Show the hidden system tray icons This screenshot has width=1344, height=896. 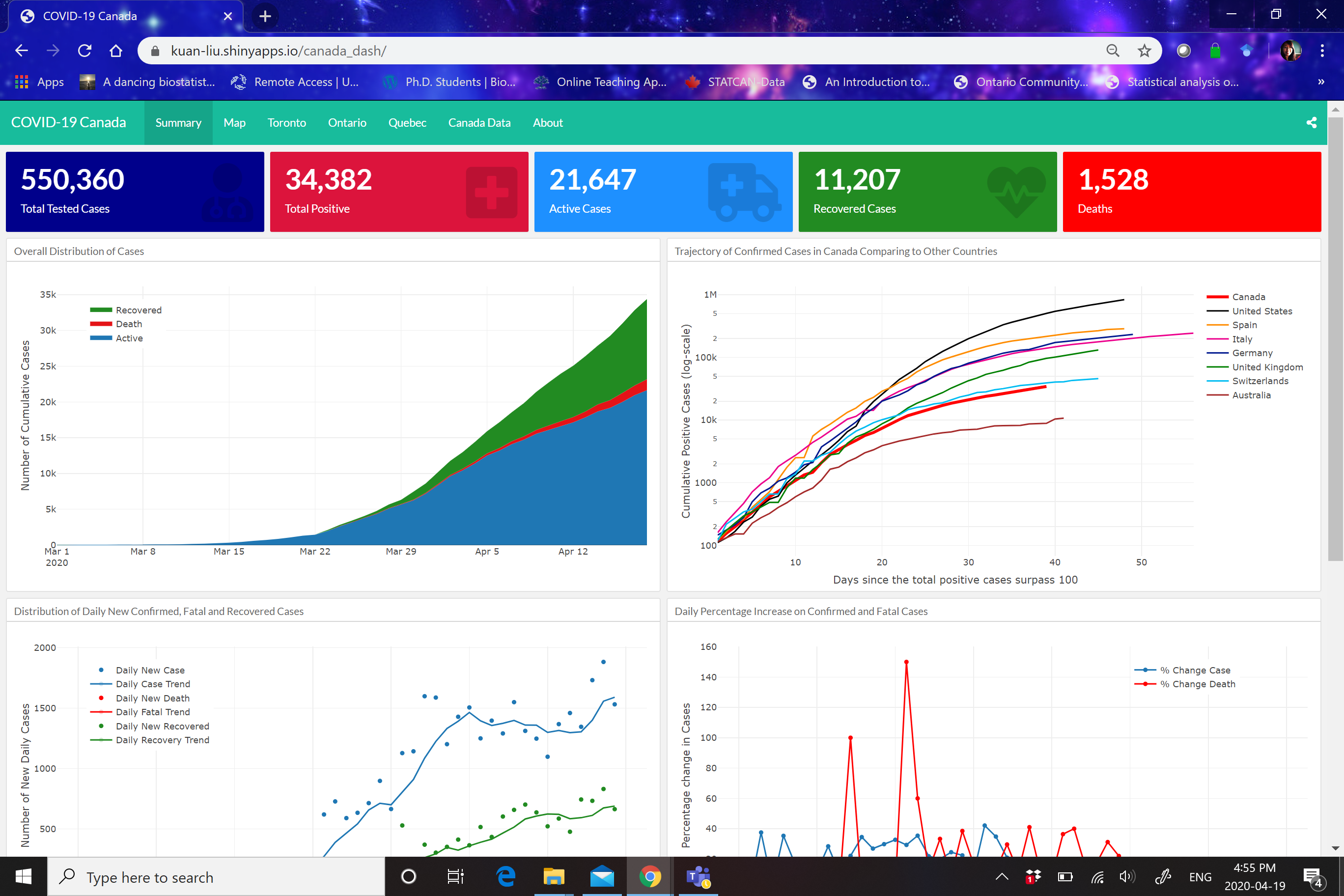[x=1001, y=876]
